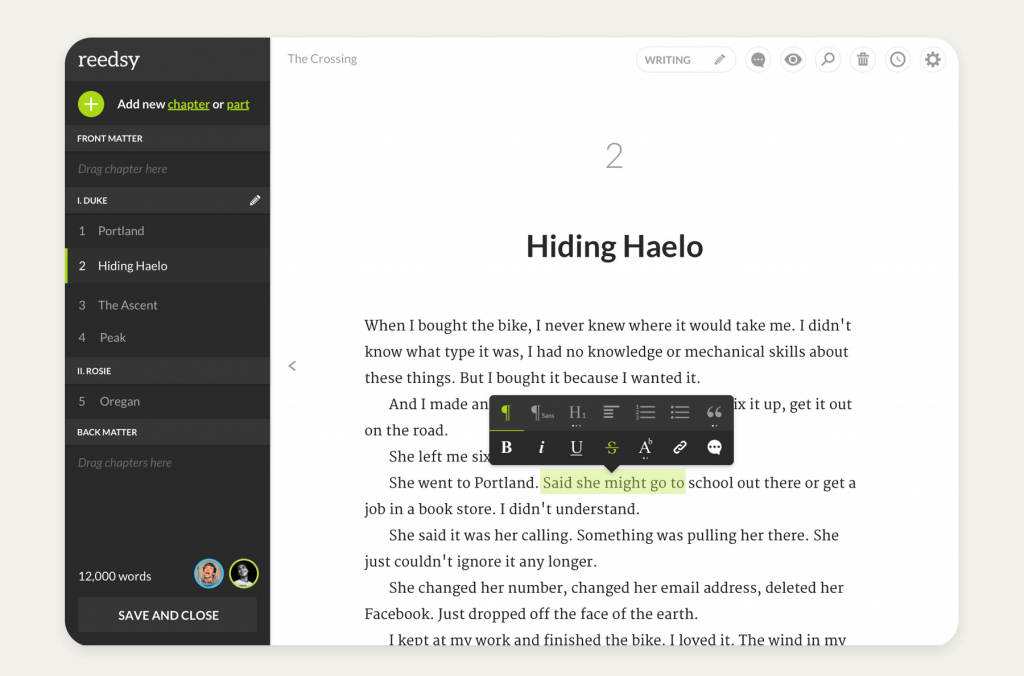Click the WRITING mode field
This screenshot has width=1024, height=676.
pos(685,60)
